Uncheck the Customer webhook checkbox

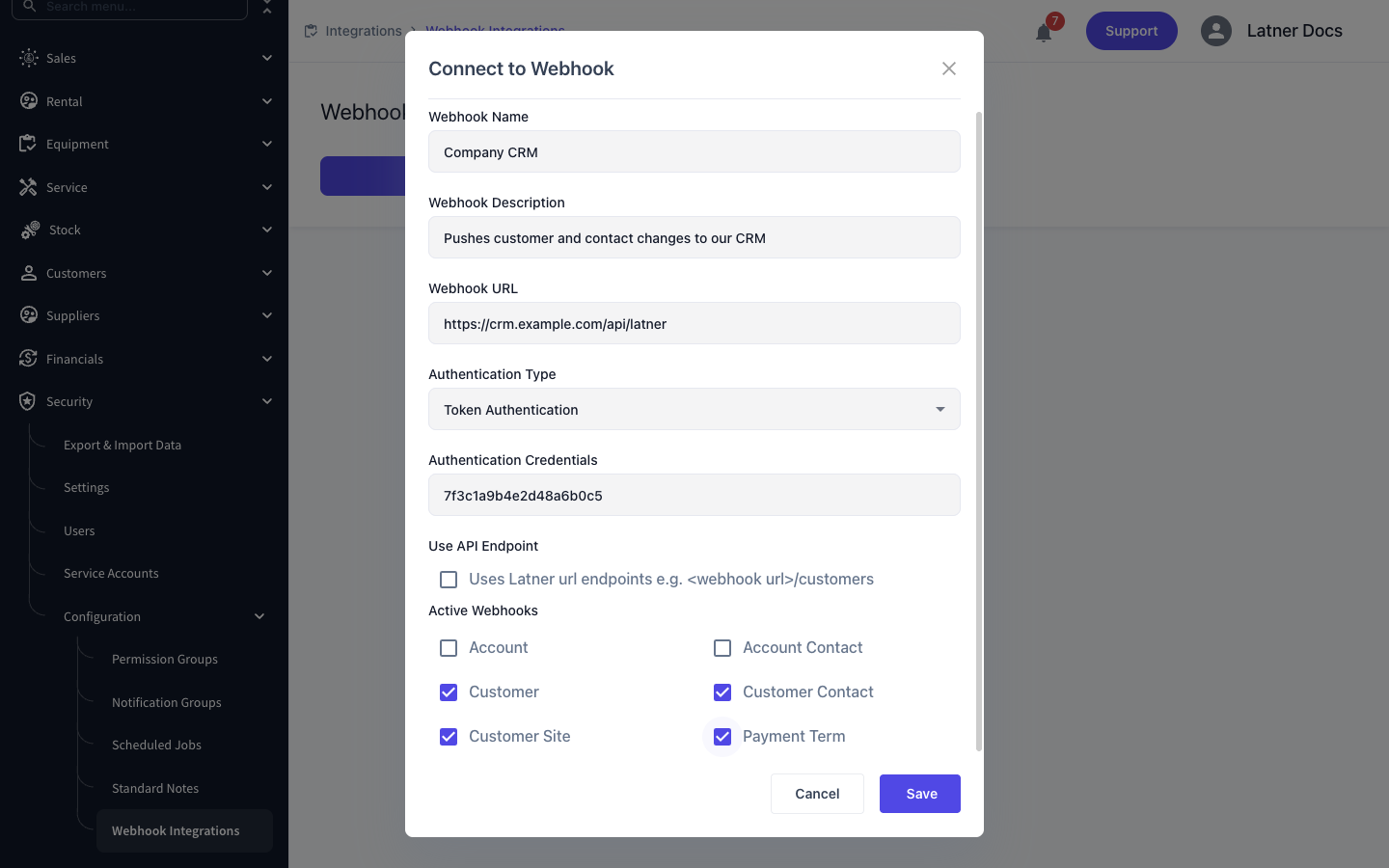(x=449, y=692)
